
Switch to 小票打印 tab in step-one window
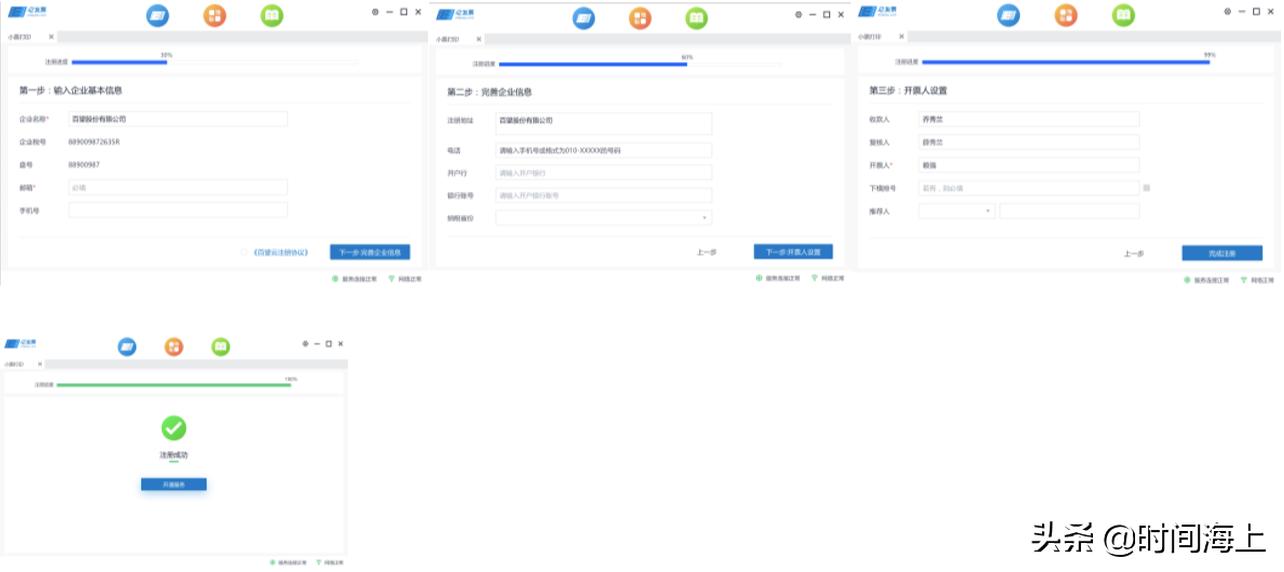tap(20, 37)
